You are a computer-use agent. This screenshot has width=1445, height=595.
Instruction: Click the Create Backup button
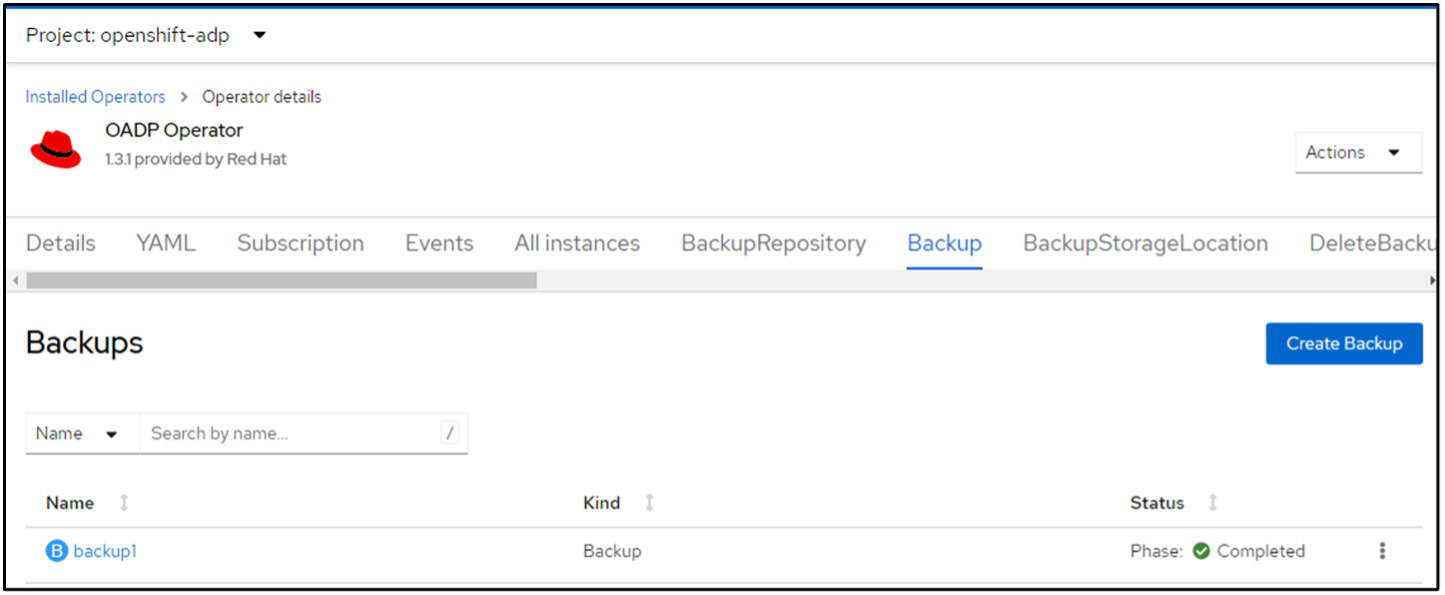click(x=1343, y=343)
